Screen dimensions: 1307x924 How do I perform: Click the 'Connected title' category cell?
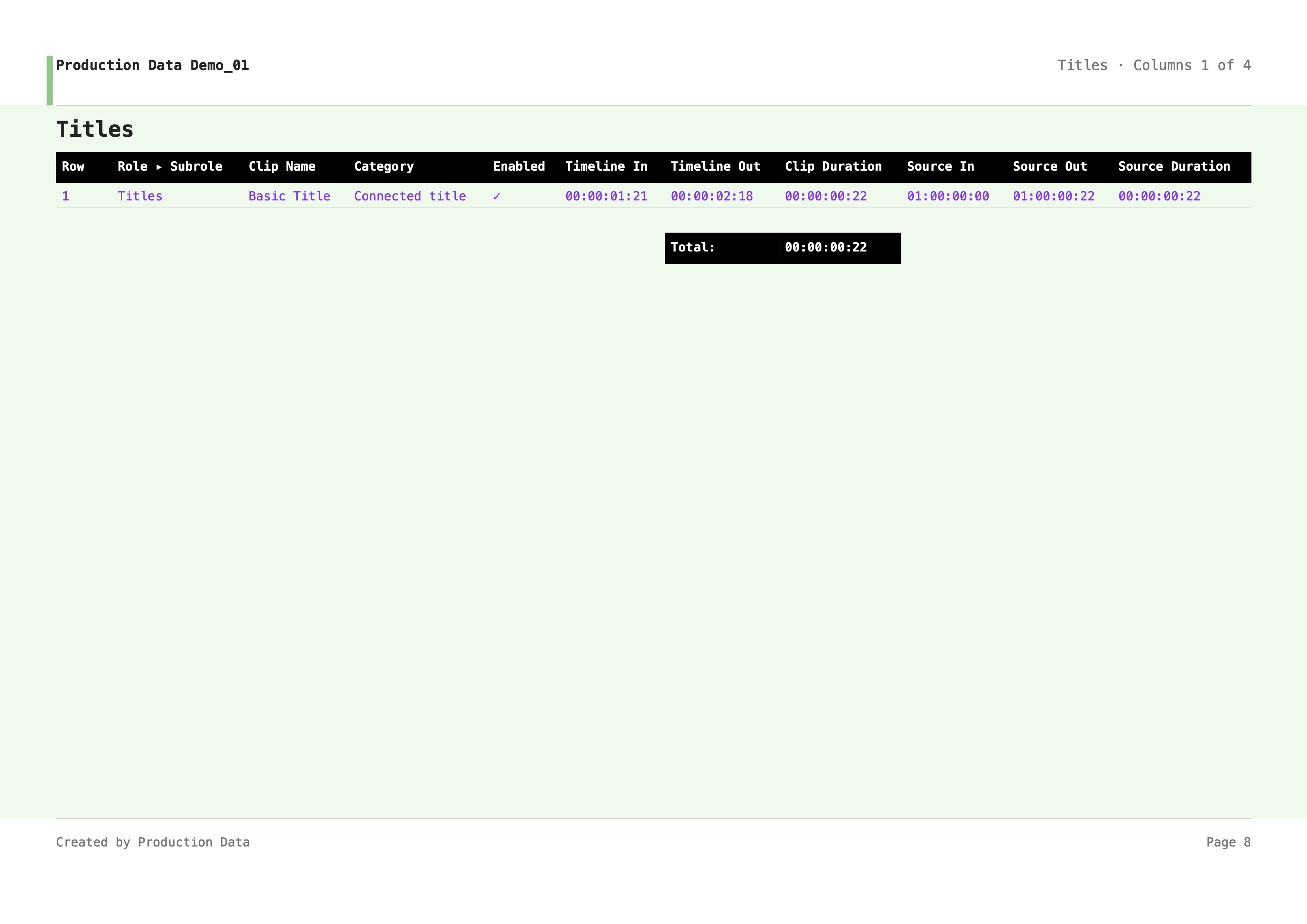coord(410,196)
